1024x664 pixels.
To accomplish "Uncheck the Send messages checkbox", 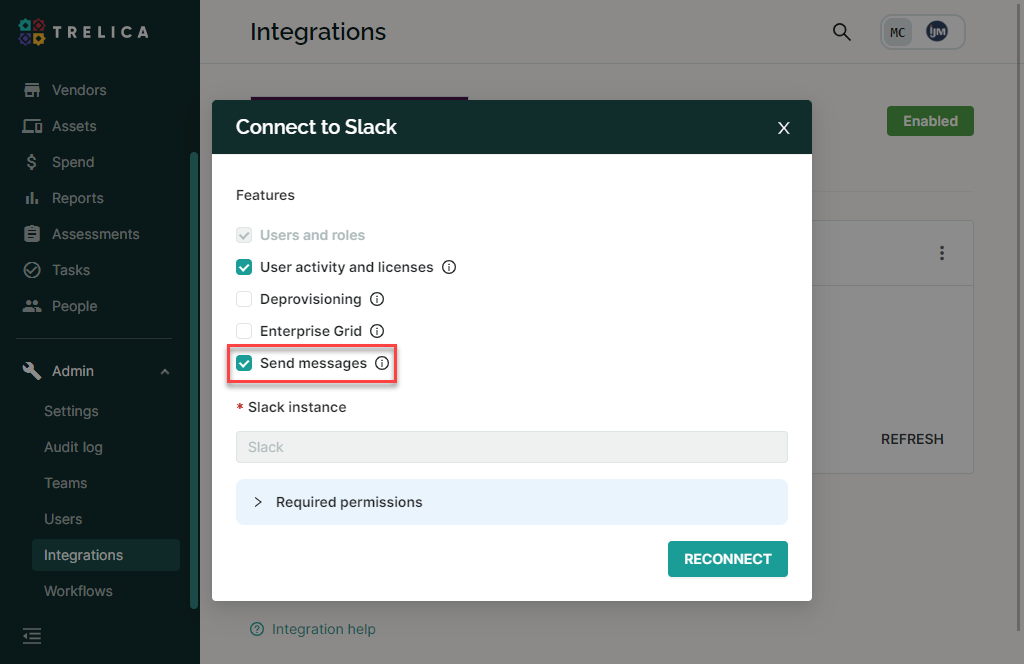I will [244, 363].
